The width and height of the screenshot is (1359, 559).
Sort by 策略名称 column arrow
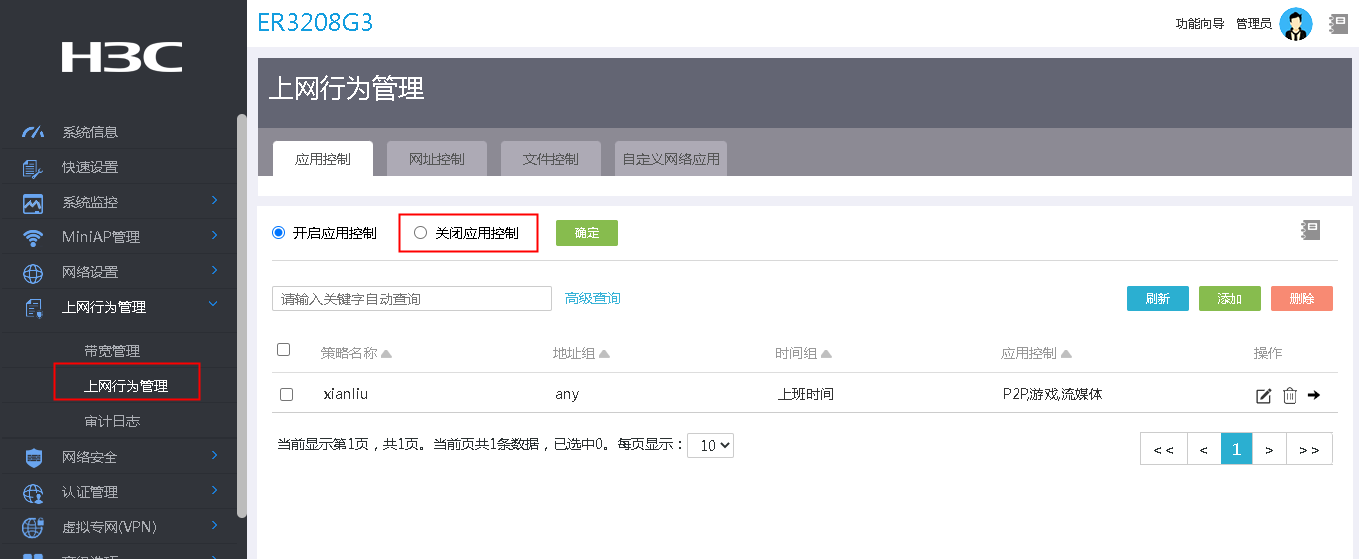click(x=387, y=354)
